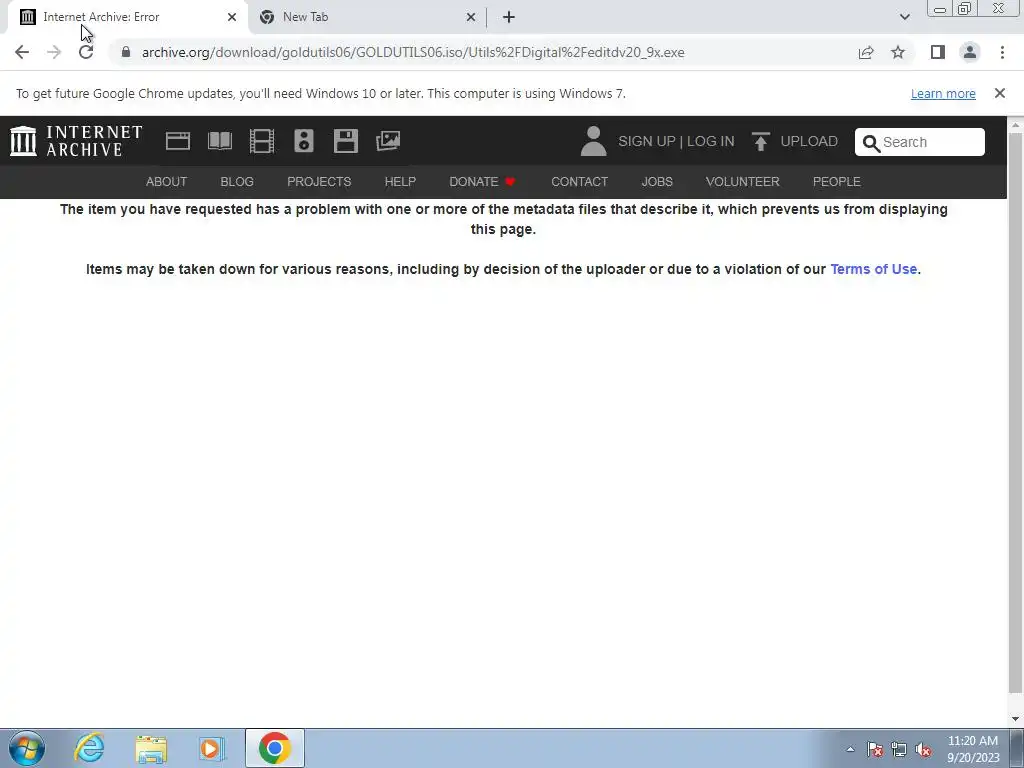Click the user avatar icon
The image size is (1024, 768).
click(x=593, y=141)
